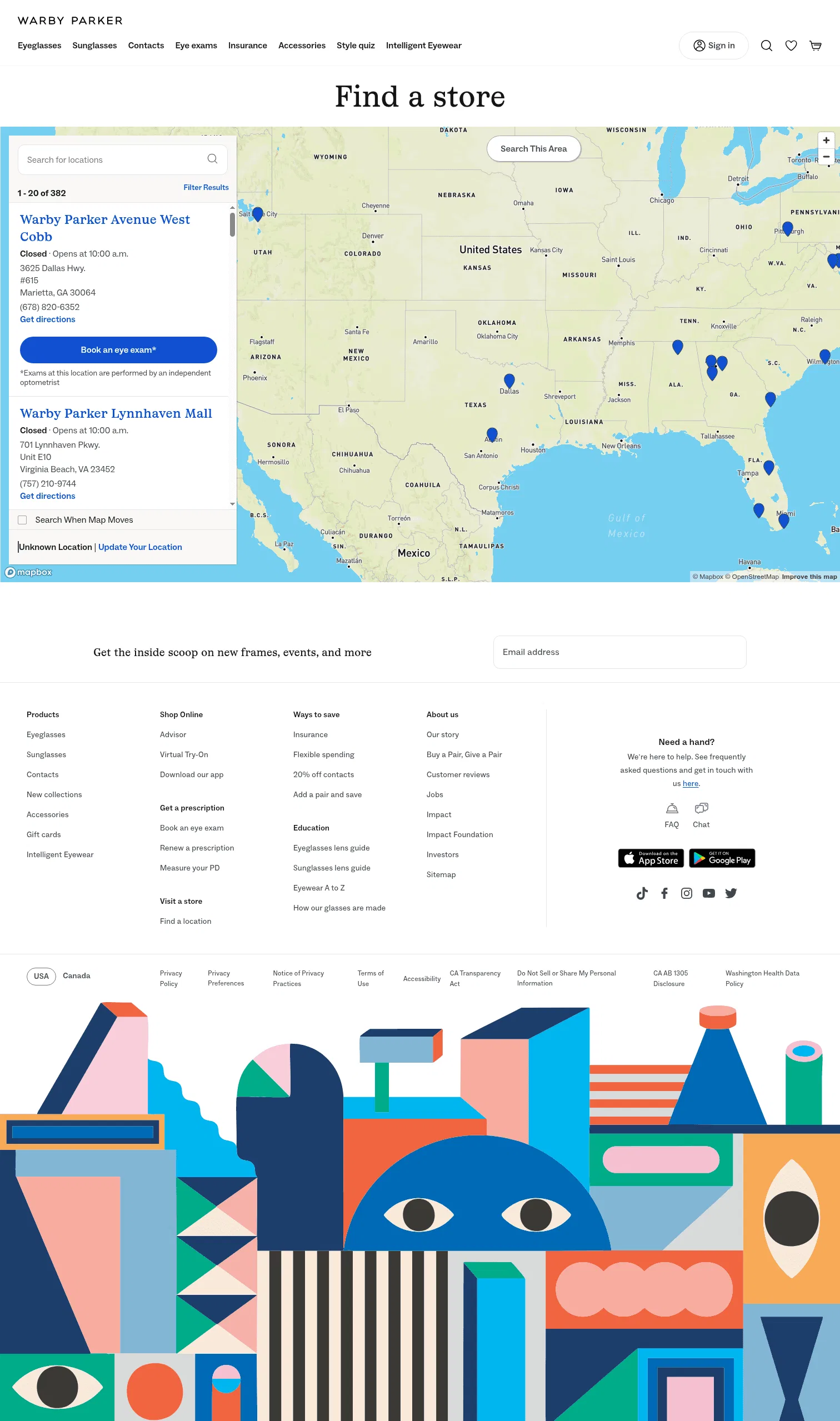Click the results list scroll-down arrow
The height and width of the screenshot is (1421, 840).
pos(232,504)
